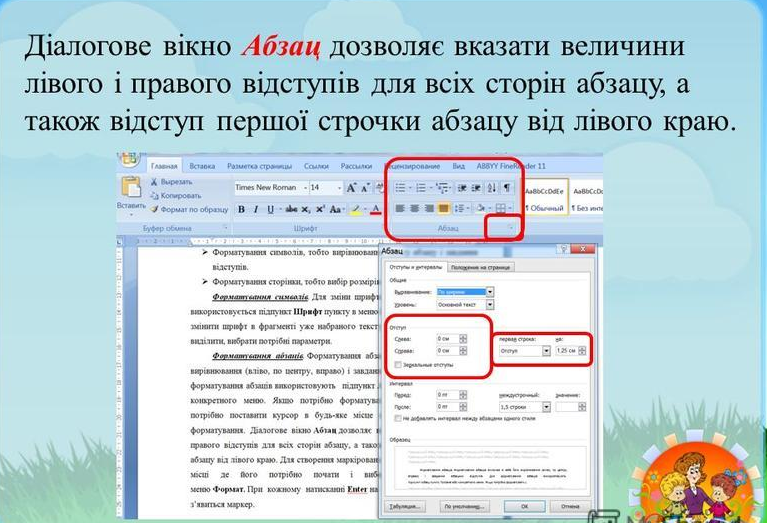This screenshot has height=523, width=767.
Task: Click the Вставить paste icon
Action: pos(131,188)
